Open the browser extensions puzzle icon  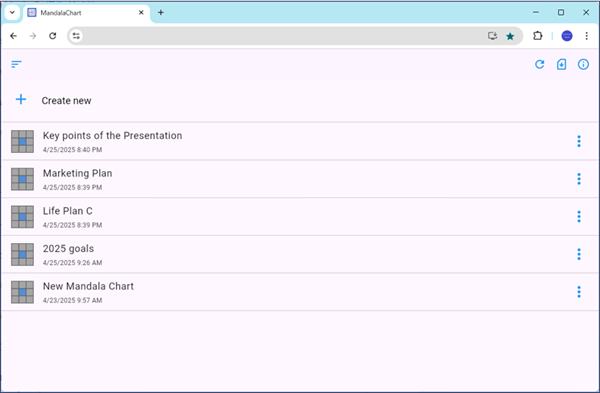537,36
